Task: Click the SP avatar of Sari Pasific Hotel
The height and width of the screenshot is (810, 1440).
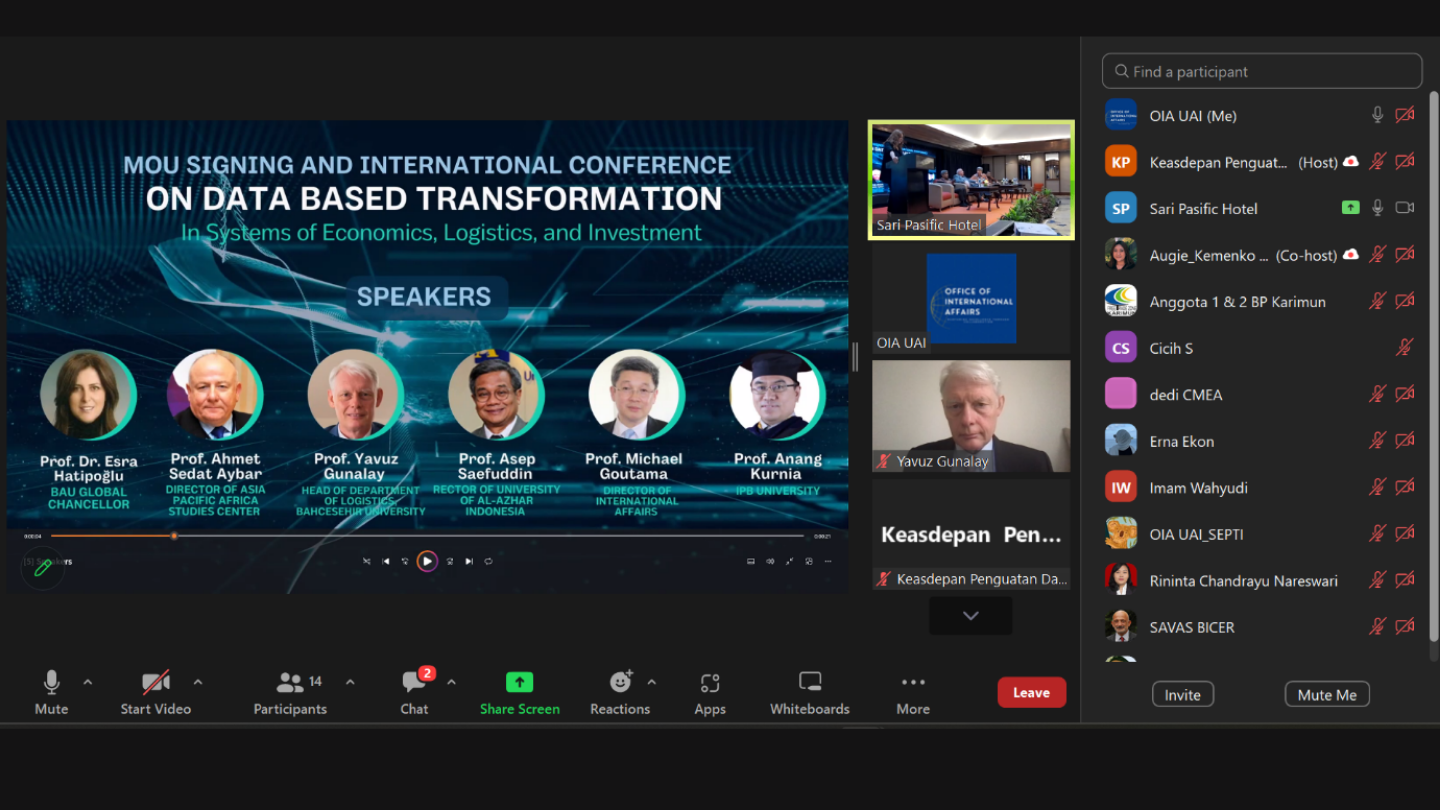Action: pyautogui.click(x=1121, y=208)
